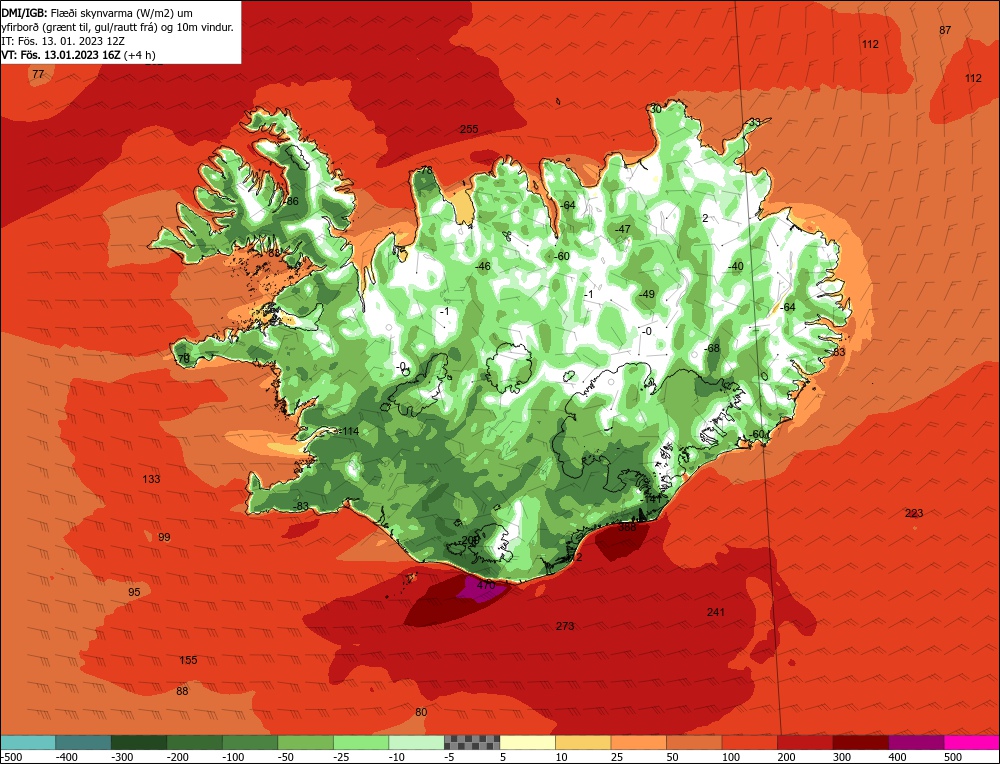This screenshot has height=764, width=1000.
Task: Click the 87 value in the top-right corner
Action: 945,30
